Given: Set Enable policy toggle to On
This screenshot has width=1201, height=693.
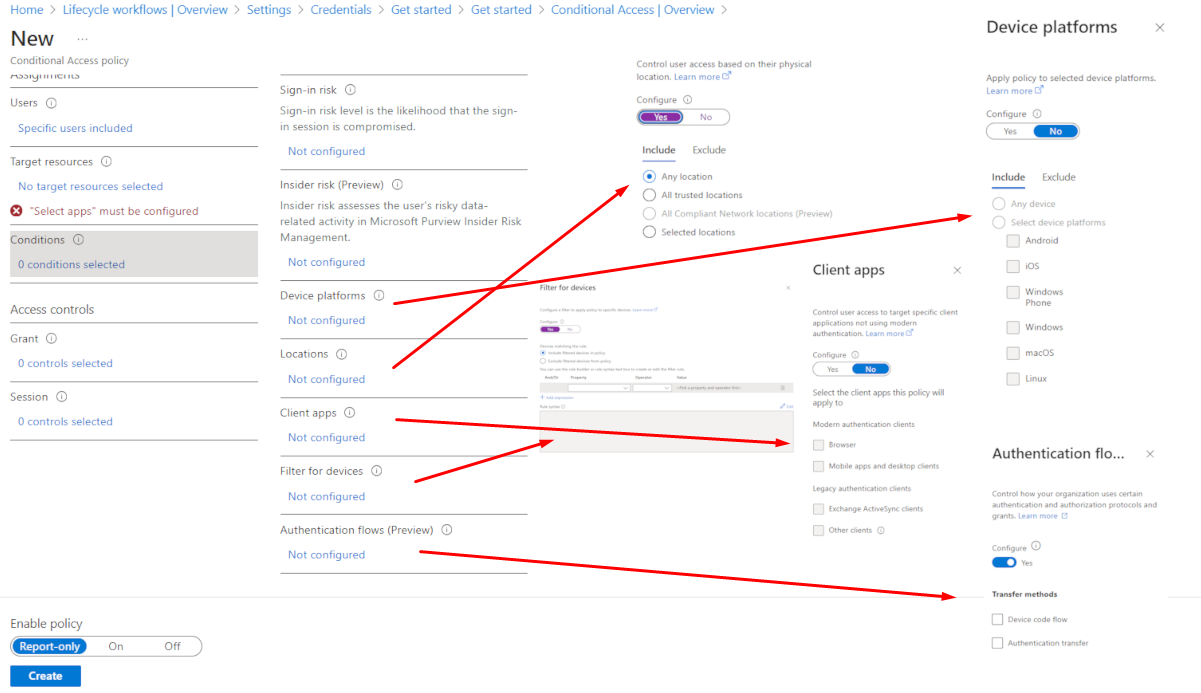Looking at the screenshot, I should (116, 646).
